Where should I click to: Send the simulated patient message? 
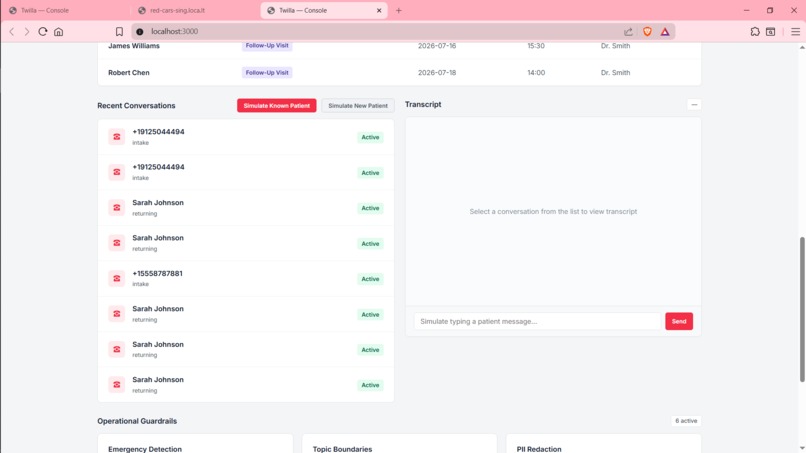(x=679, y=321)
